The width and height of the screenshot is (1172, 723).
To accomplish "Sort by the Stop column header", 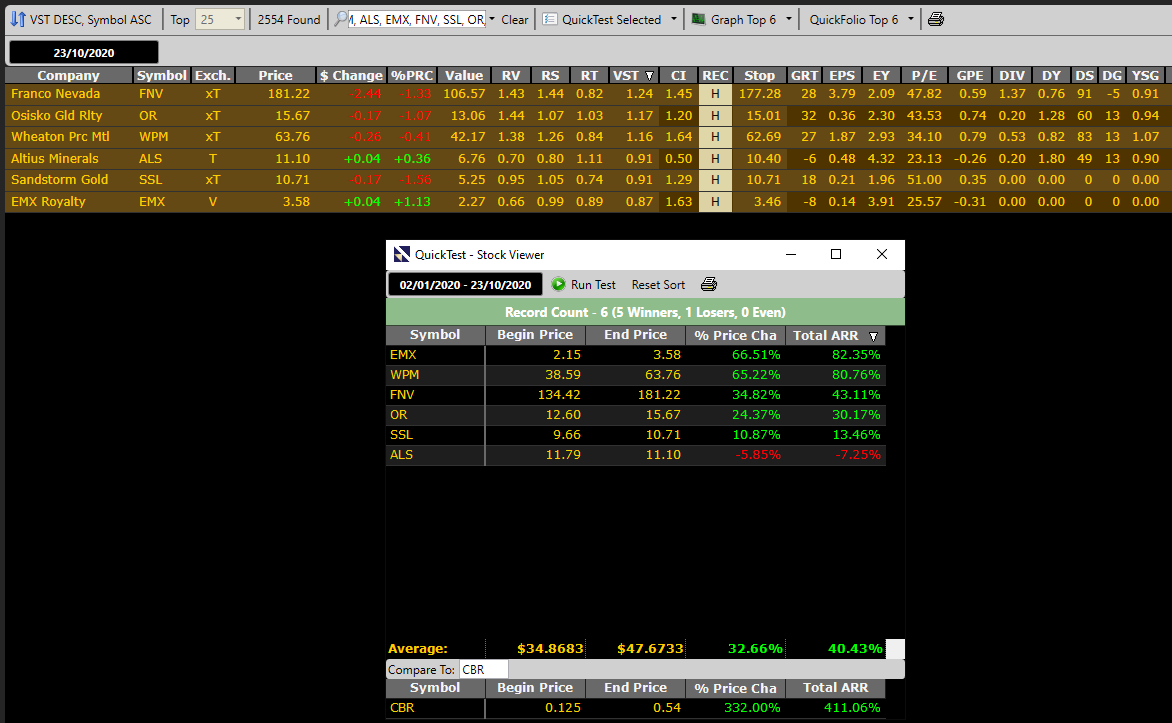I will [x=759, y=76].
